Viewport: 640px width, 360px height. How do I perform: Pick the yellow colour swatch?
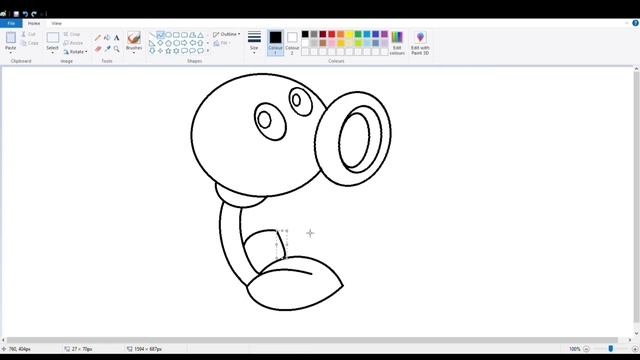pos(349,34)
